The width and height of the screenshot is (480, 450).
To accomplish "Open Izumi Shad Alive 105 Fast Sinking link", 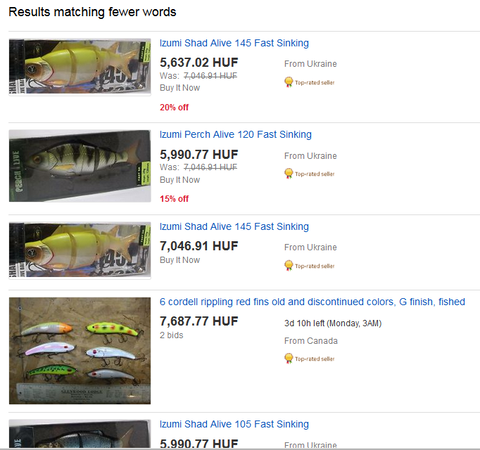I will [x=234, y=424].
